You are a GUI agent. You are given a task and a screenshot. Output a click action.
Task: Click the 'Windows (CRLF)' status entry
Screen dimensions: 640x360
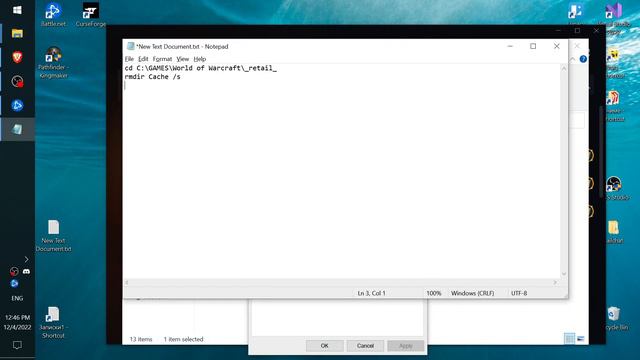pyautogui.click(x=473, y=293)
